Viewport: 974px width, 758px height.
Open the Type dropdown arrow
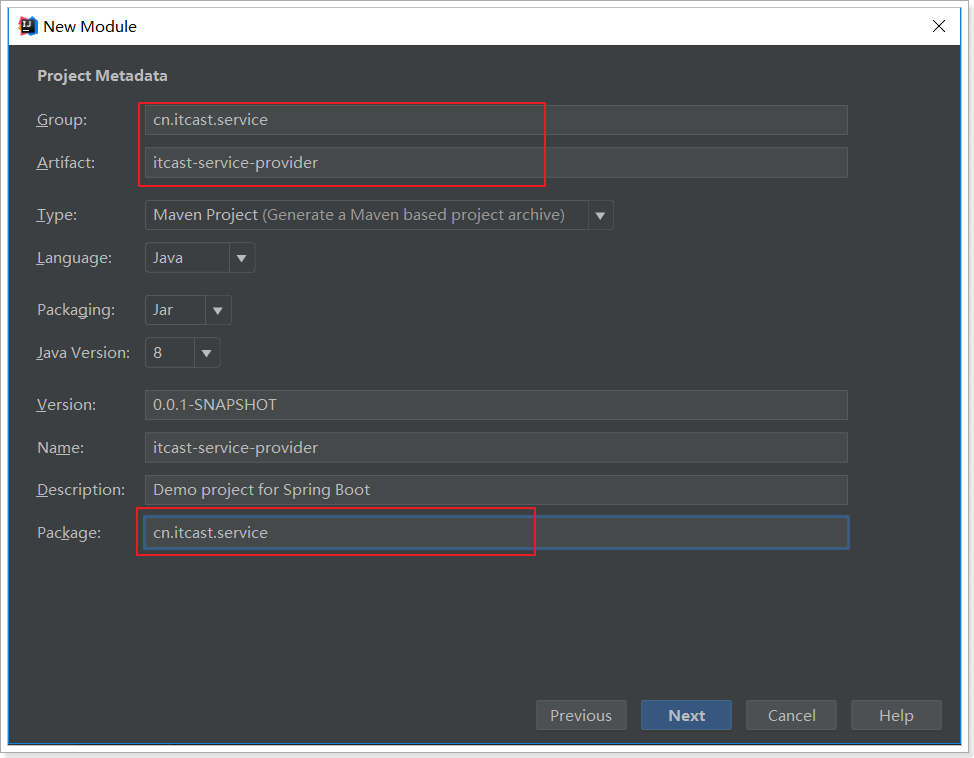coord(600,215)
